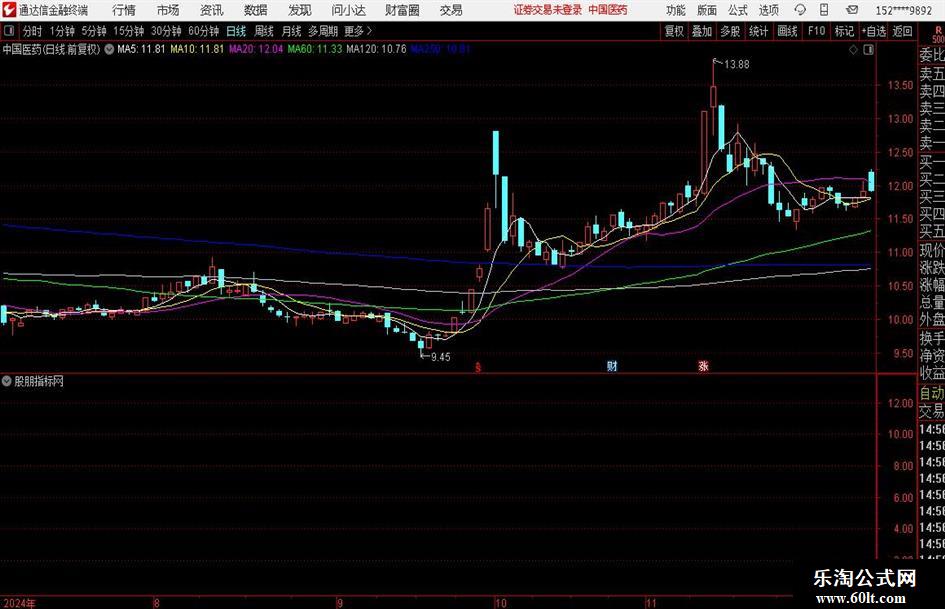Open the 数据 menu
Viewport: 945px width, 609px height.
(256, 10)
